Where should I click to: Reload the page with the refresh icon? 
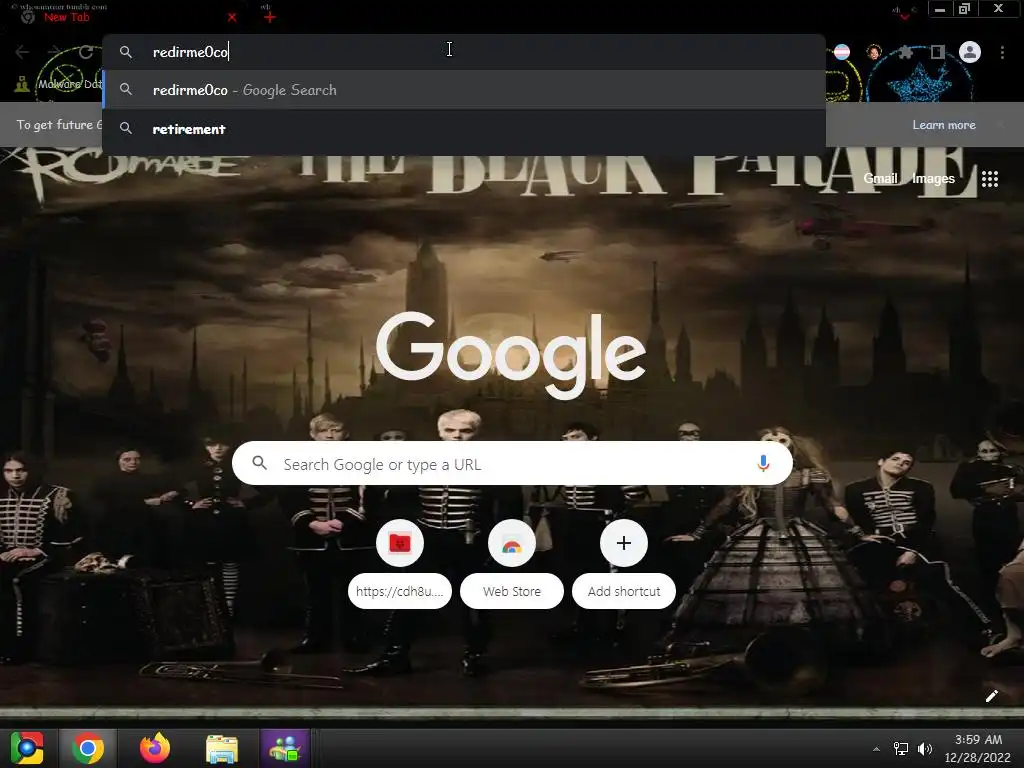point(86,52)
